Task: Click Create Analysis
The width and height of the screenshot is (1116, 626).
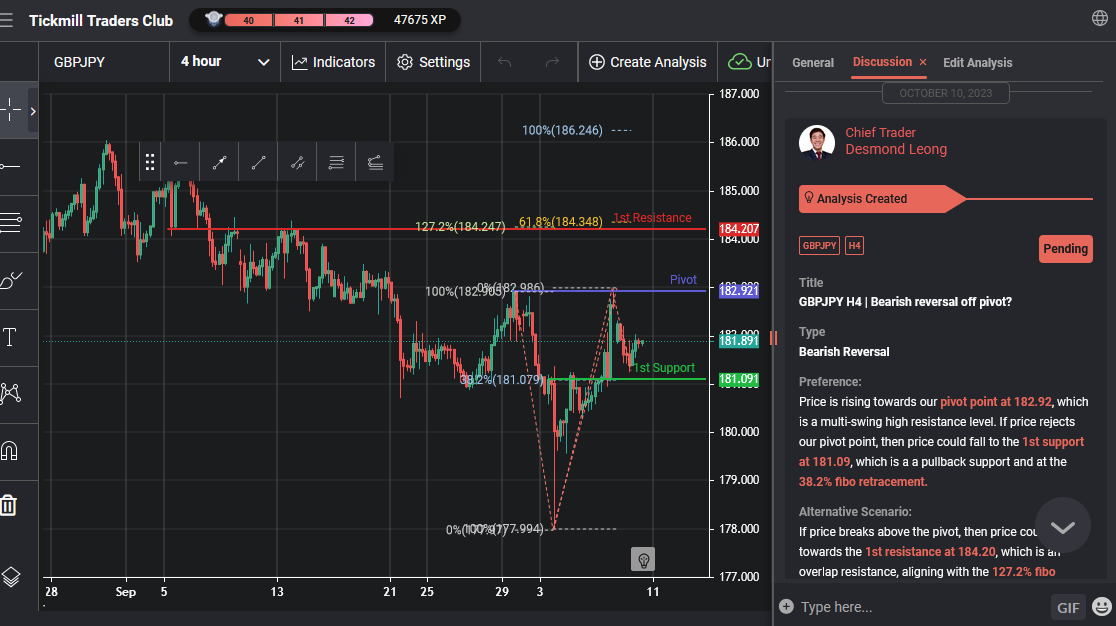Action: click(648, 62)
